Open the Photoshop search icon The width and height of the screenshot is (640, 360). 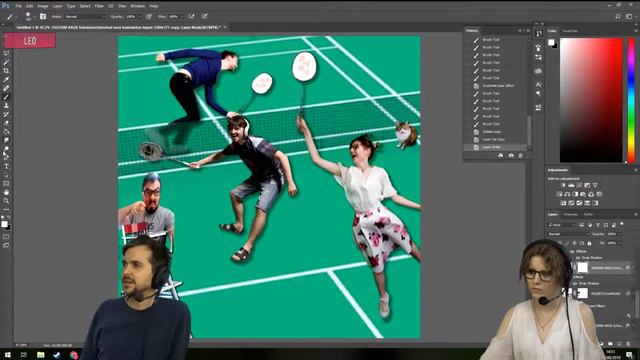(618, 16)
